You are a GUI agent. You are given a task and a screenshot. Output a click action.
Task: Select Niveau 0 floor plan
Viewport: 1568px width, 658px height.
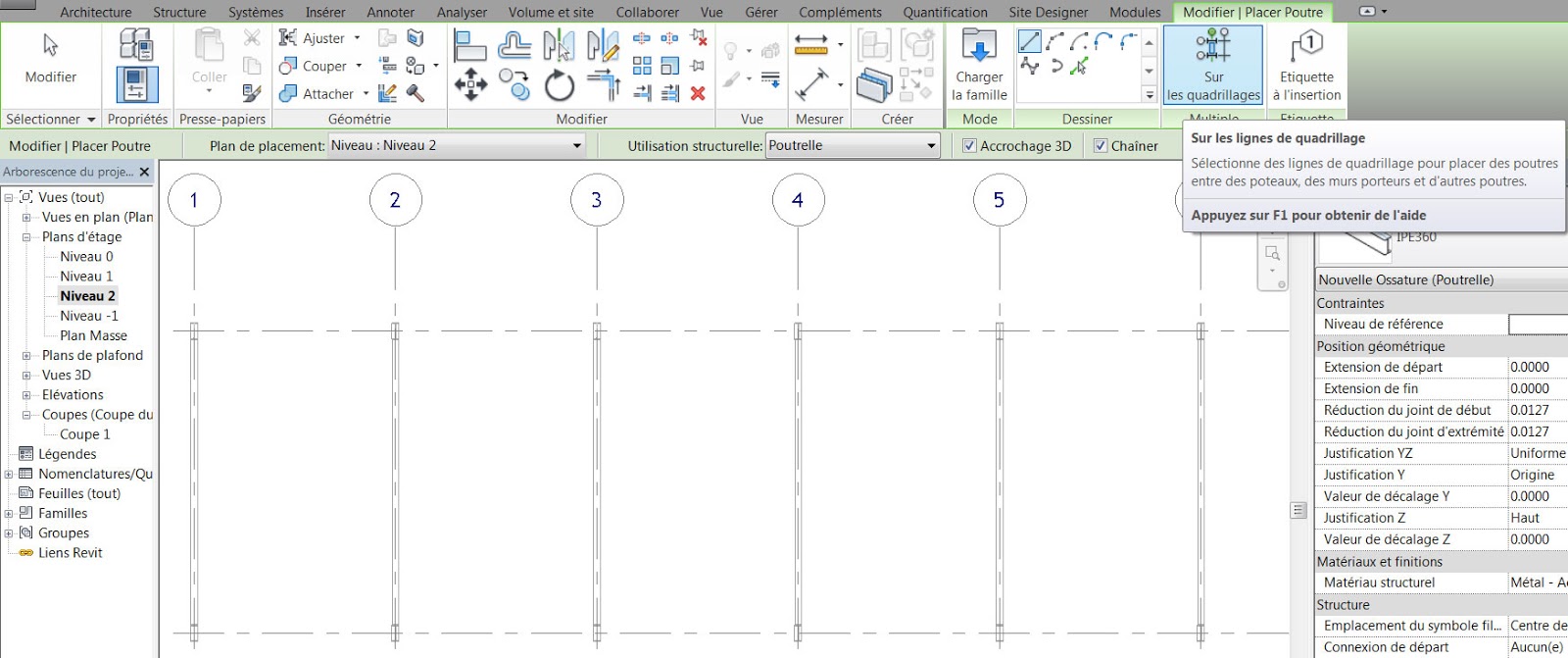coord(86,256)
